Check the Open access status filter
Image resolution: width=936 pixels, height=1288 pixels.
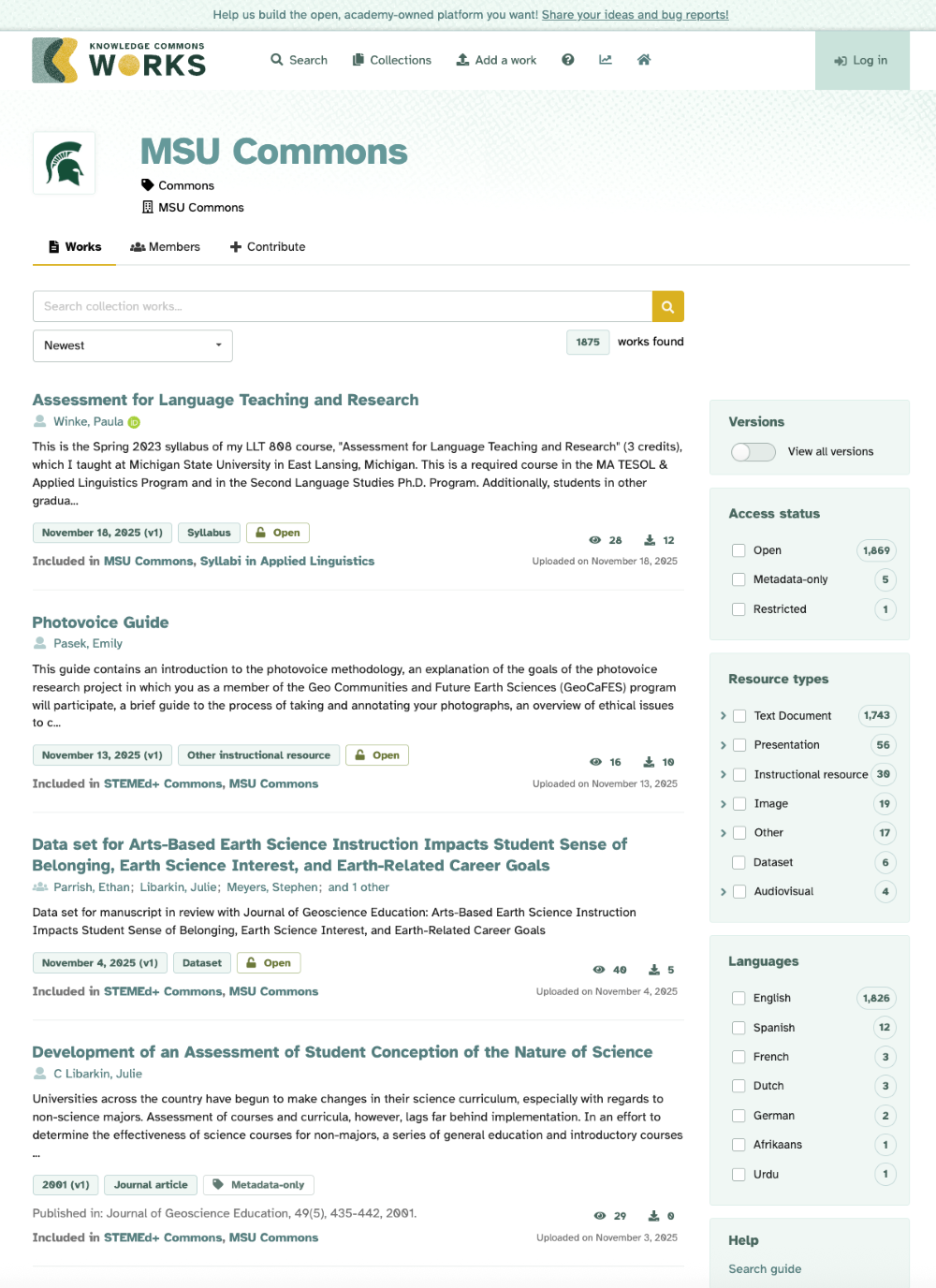pyautogui.click(x=739, y=550)
